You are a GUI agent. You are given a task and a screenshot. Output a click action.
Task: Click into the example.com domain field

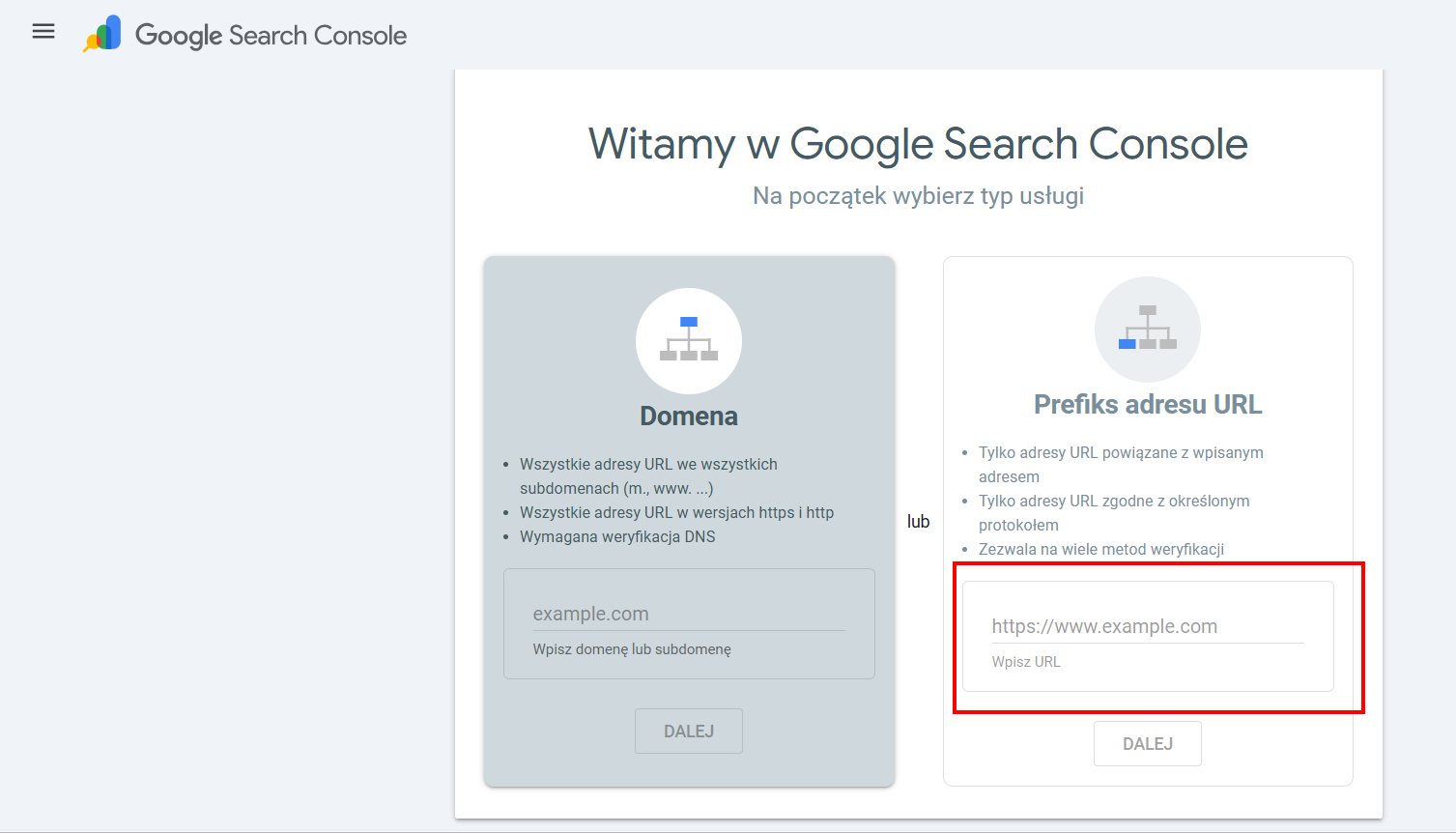coord(688,614)
